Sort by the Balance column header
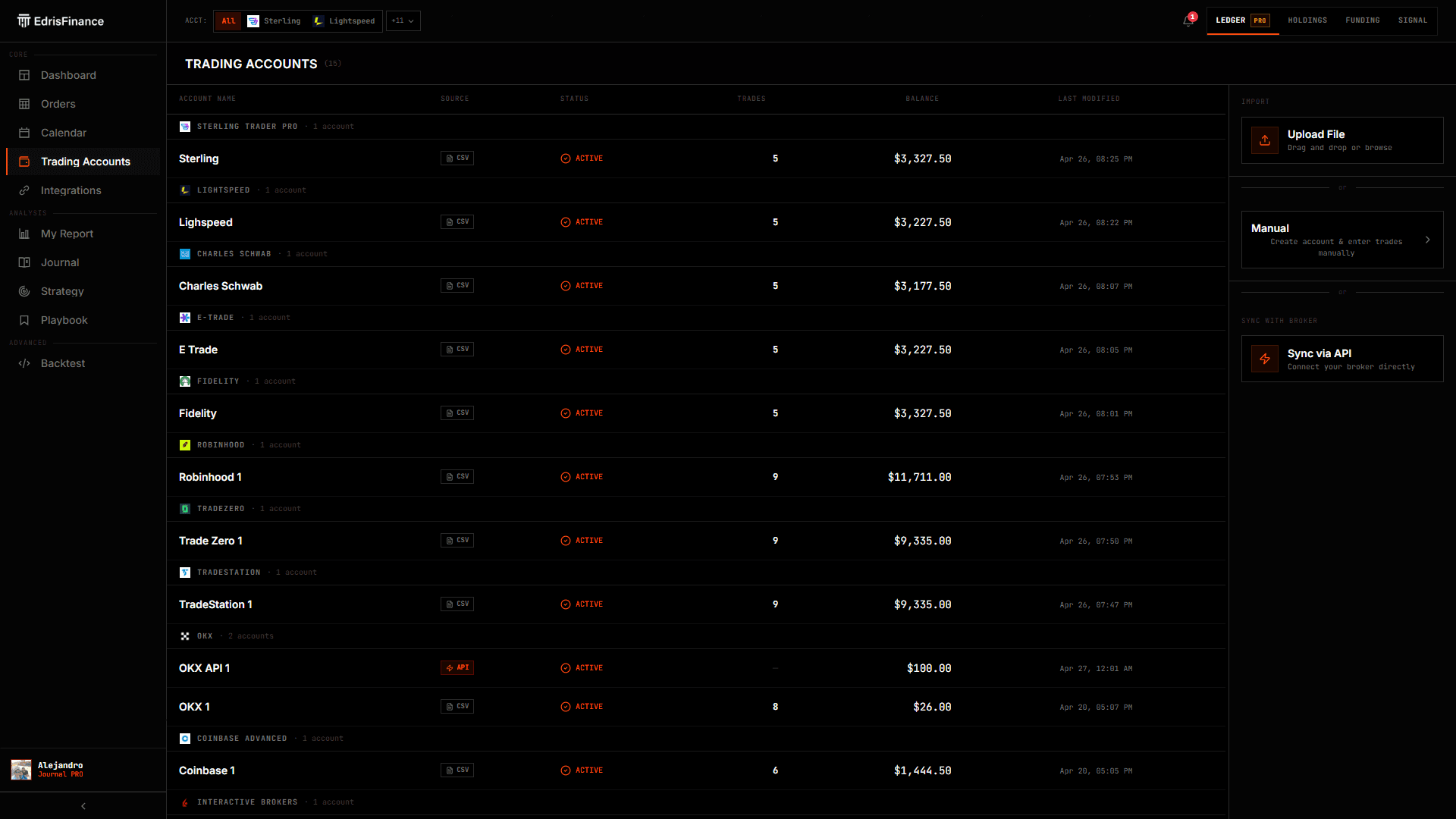1456x819 pixels. click(922, 99)
